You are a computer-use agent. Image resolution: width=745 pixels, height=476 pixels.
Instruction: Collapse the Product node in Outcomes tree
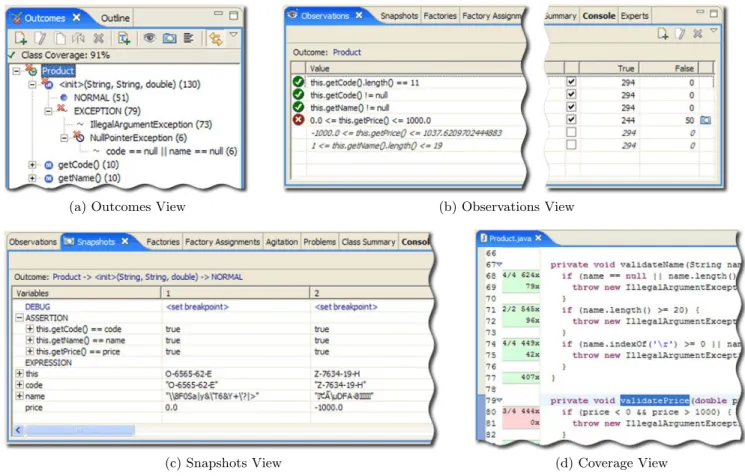(x=17, y=71)
